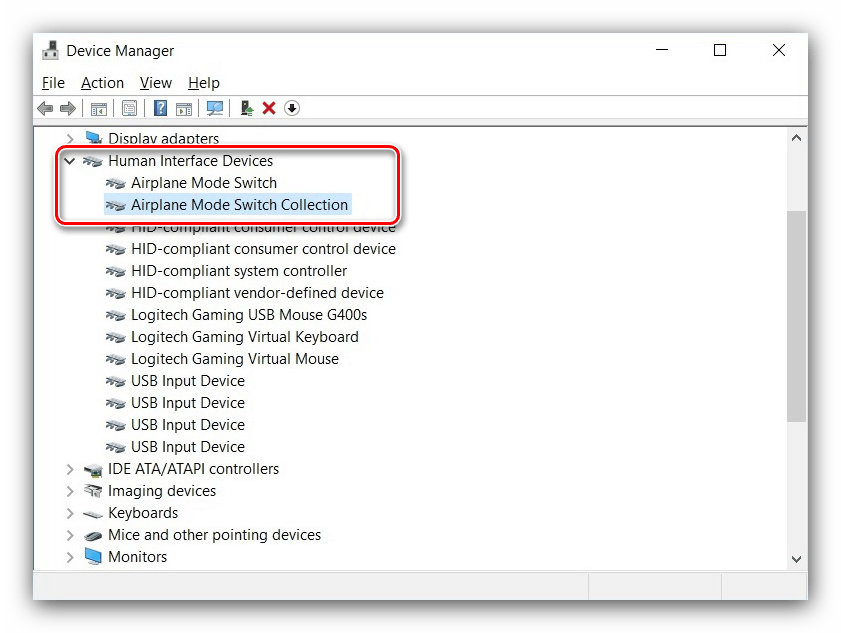Open the View menu
This screenshot has width=841, height=633.
click(x=156, y=83)
